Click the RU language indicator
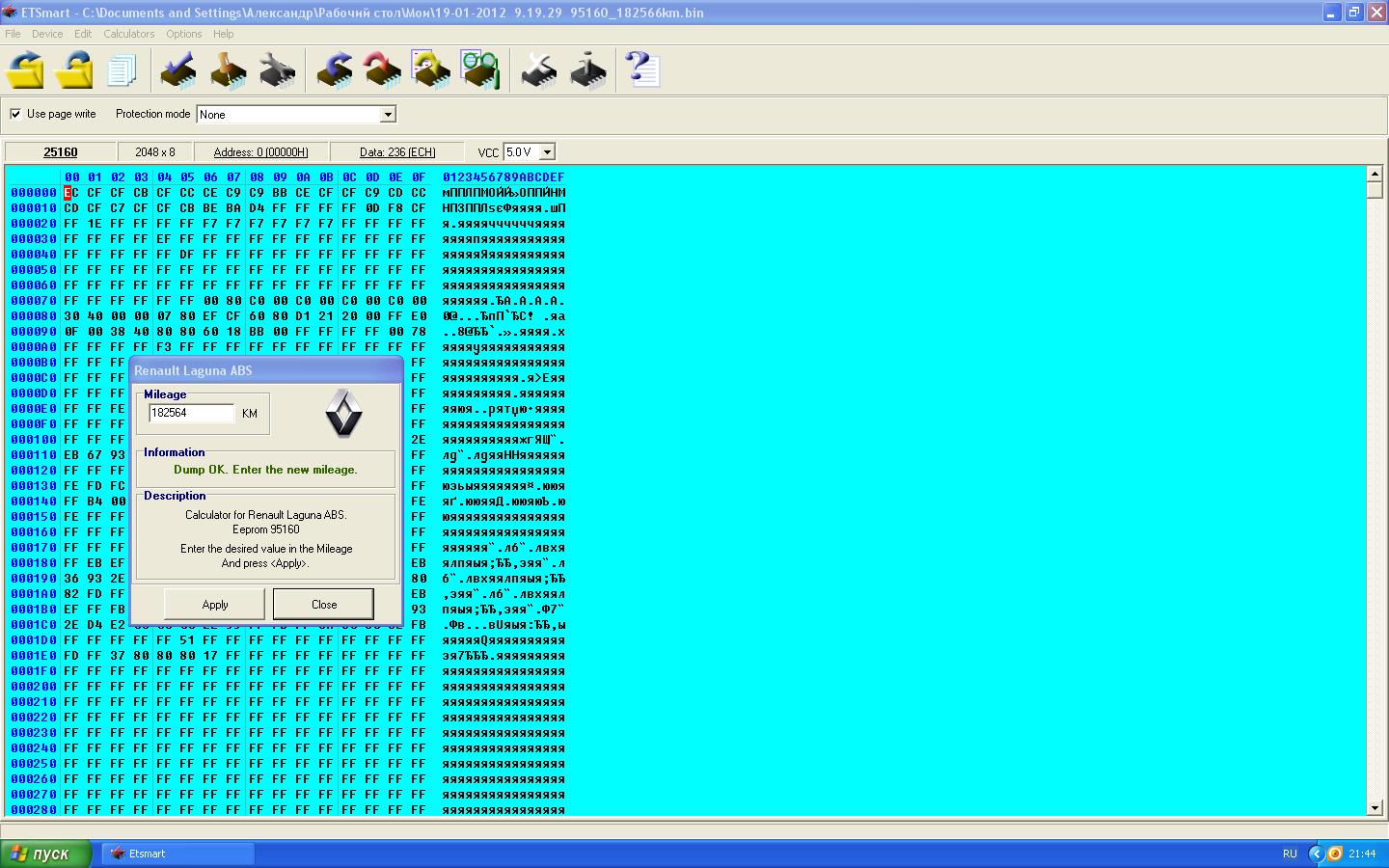1389x868 pixels. 1290,854
